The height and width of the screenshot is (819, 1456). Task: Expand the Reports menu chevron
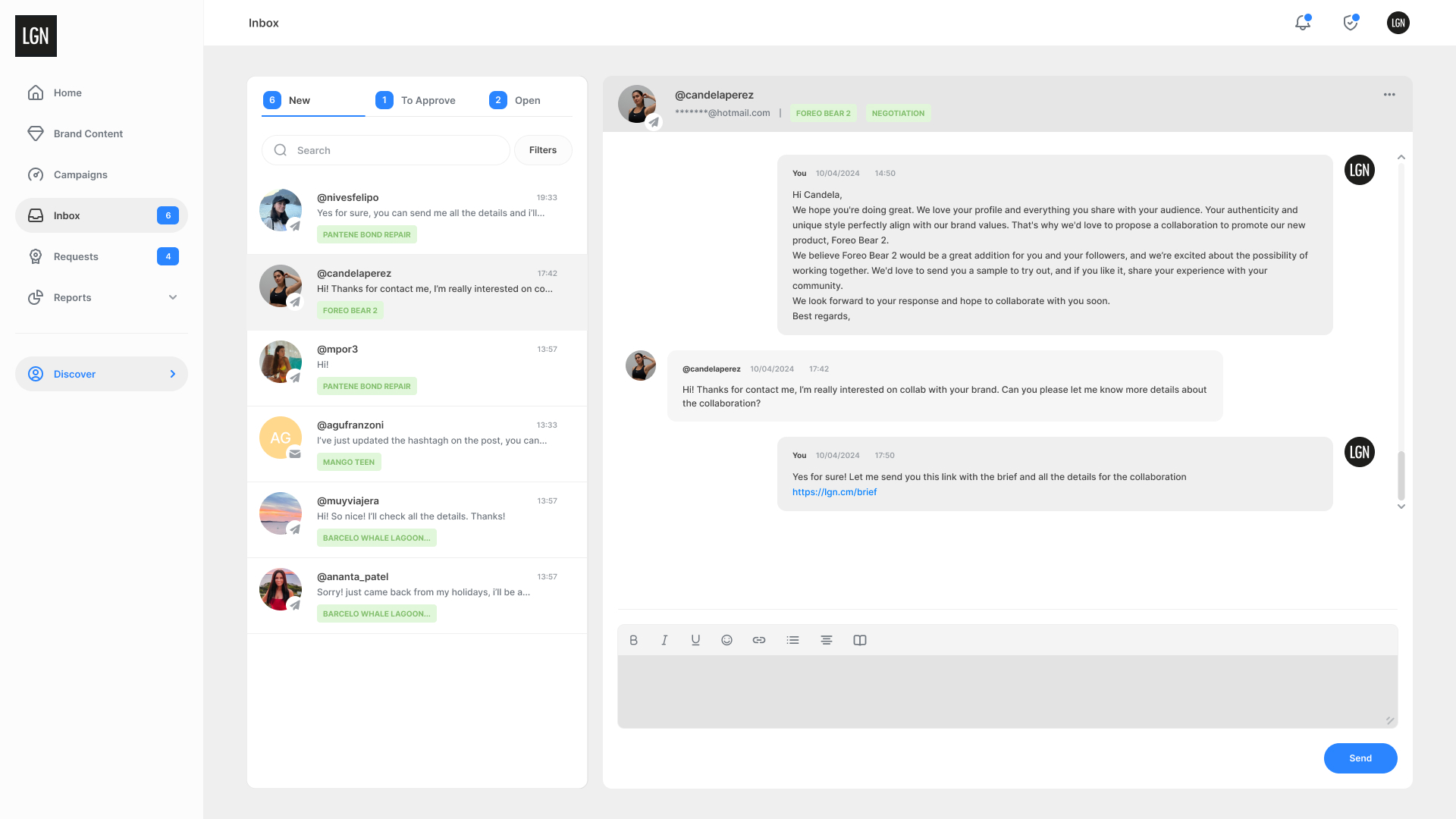(x=173, y=297)
